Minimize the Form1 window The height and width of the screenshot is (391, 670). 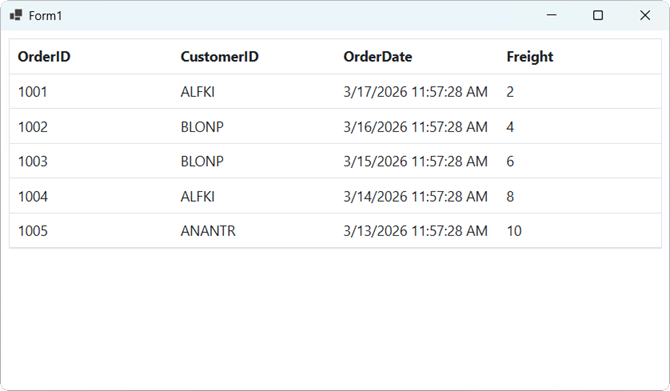552,15
